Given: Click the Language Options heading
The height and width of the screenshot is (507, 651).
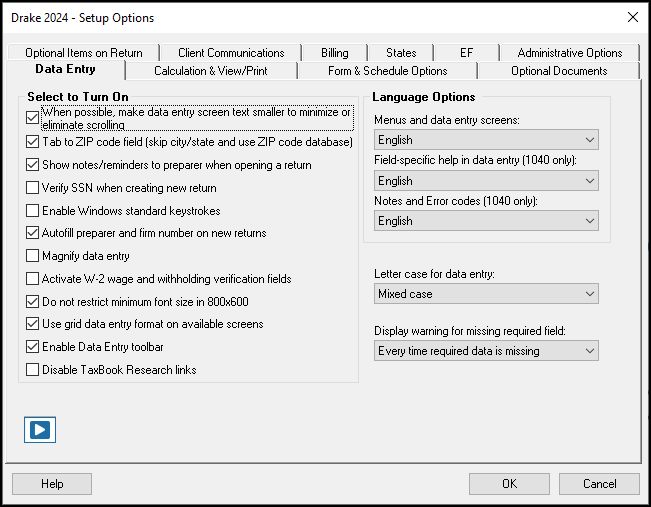Looking at the screenshot, I should (423, 97).
